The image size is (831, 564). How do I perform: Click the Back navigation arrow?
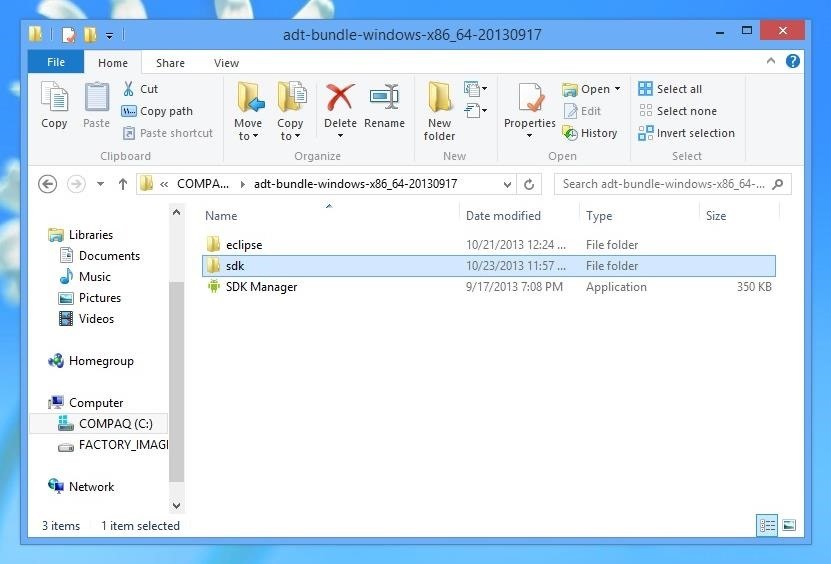point(48,184)
